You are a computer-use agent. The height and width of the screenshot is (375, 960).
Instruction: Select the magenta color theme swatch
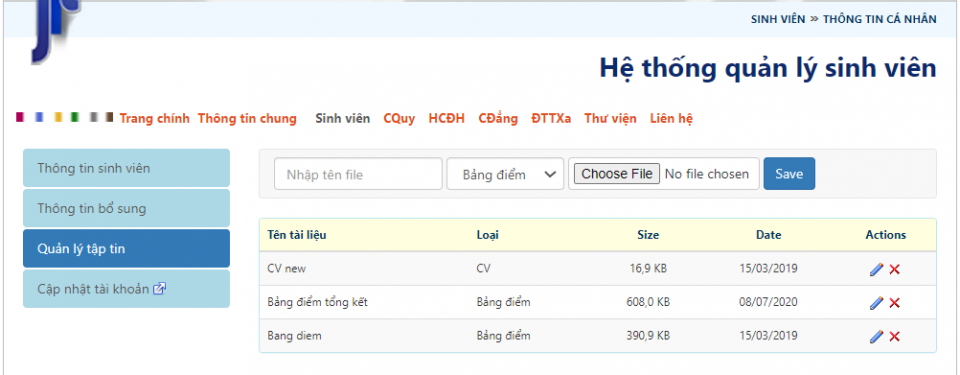pos(20,117)
